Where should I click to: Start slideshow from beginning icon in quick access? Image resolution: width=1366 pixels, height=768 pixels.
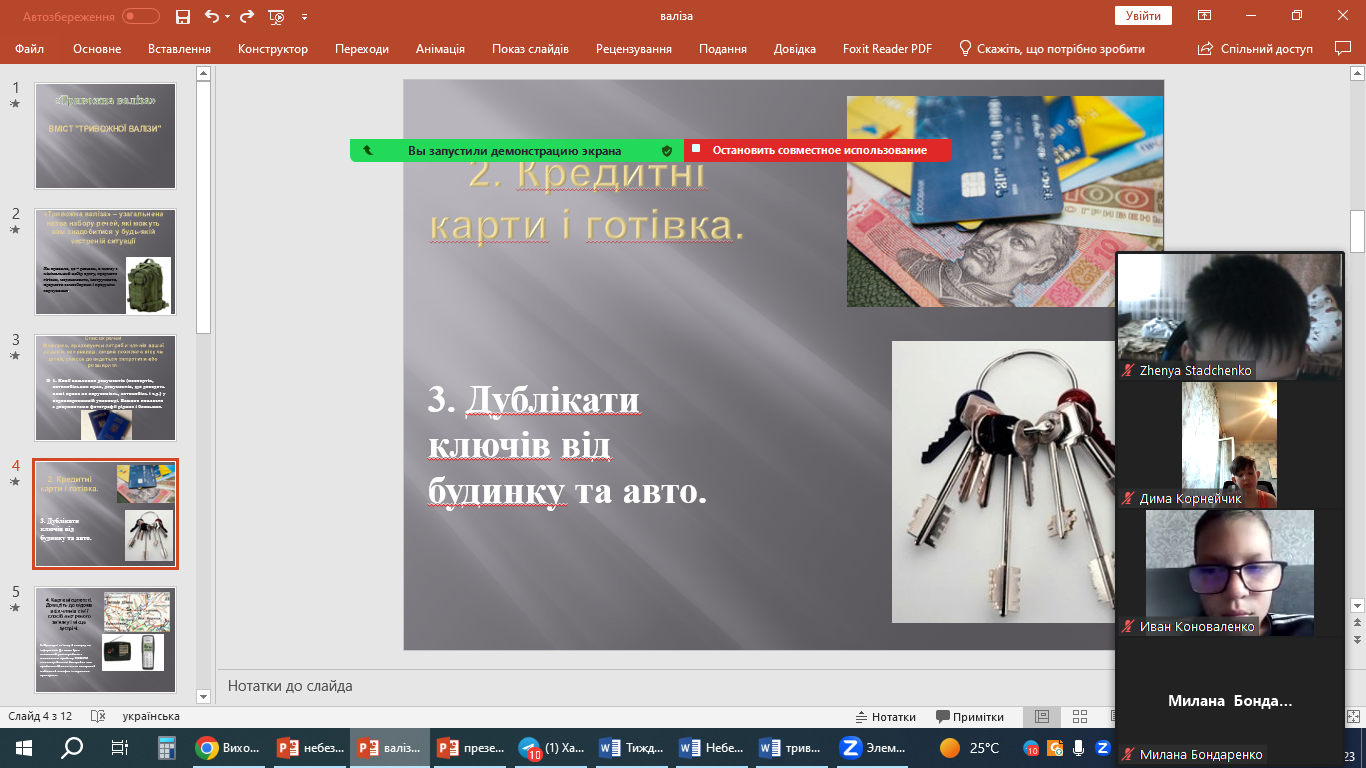click(277, 16)
